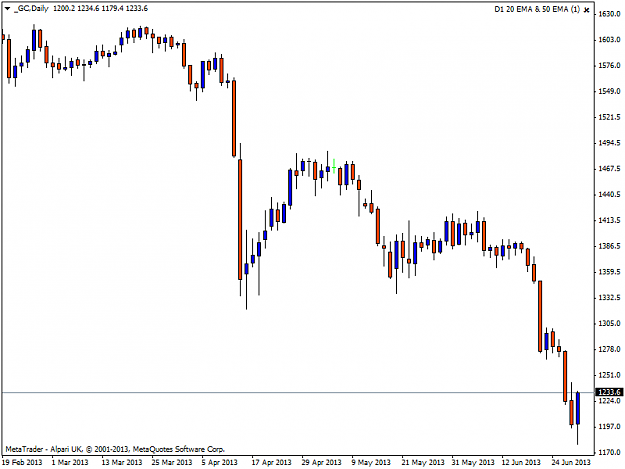This screenshot has height=469, width=625.
Task: Click the 1467.5 price scale label
Action: (609, 169)
